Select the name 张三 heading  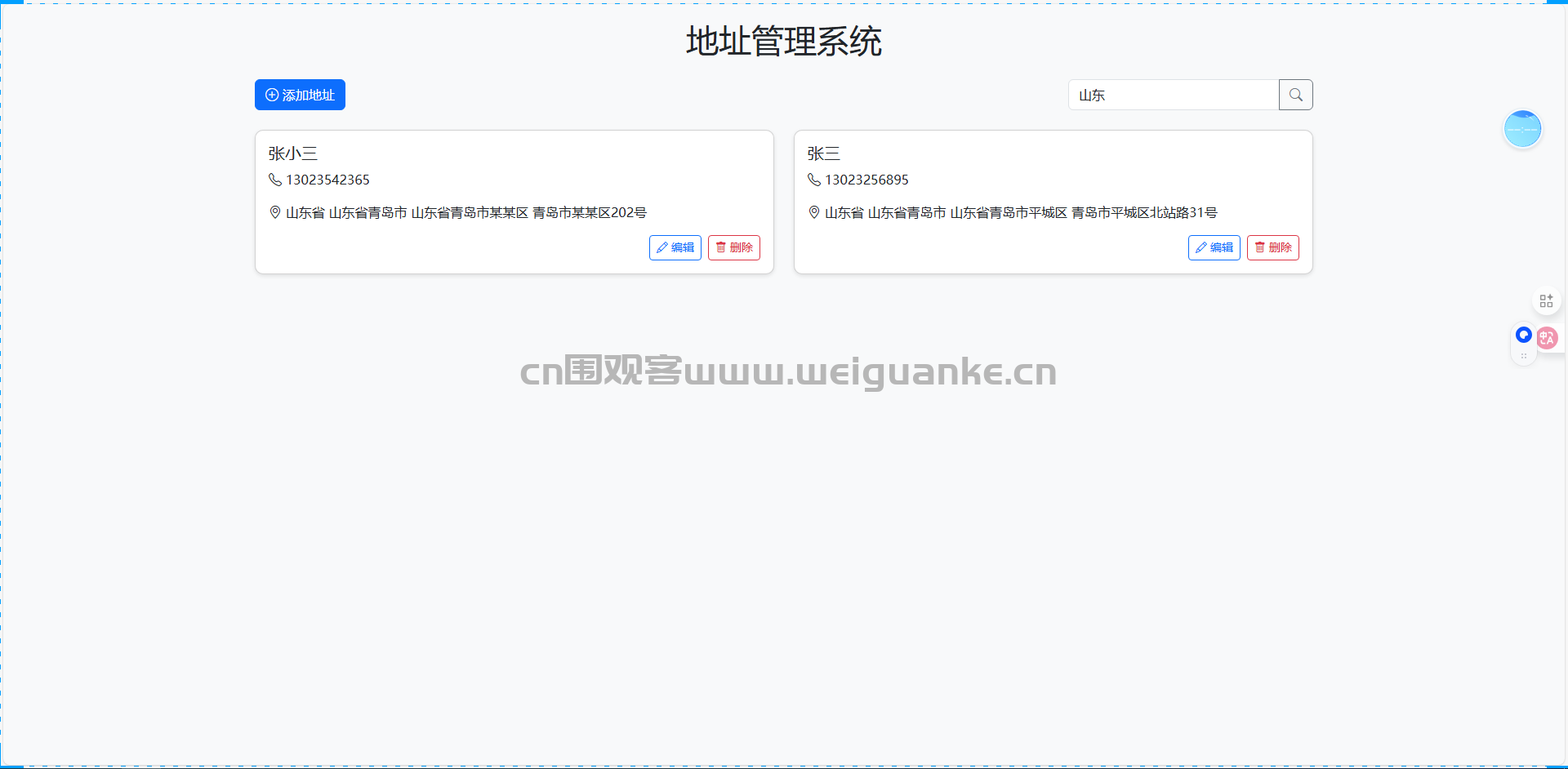click(x=823, y=153)
